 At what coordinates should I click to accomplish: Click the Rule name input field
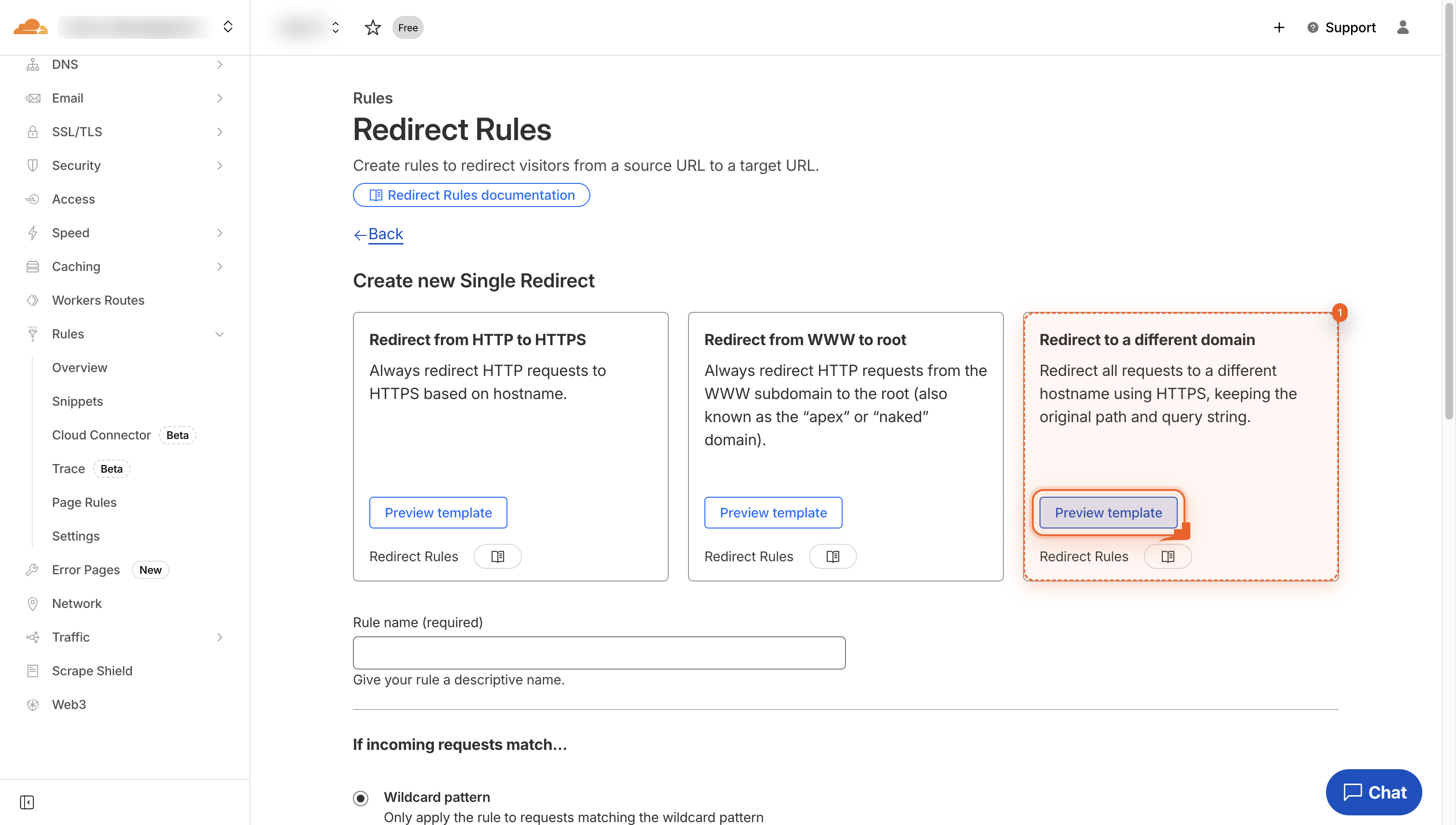click(x=598, y=652)
